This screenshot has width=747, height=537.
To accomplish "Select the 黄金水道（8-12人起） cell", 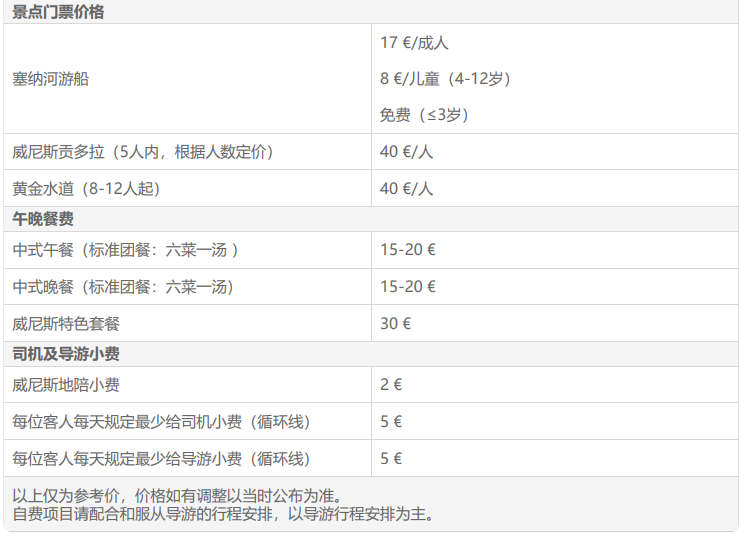I will pos(86,188).
